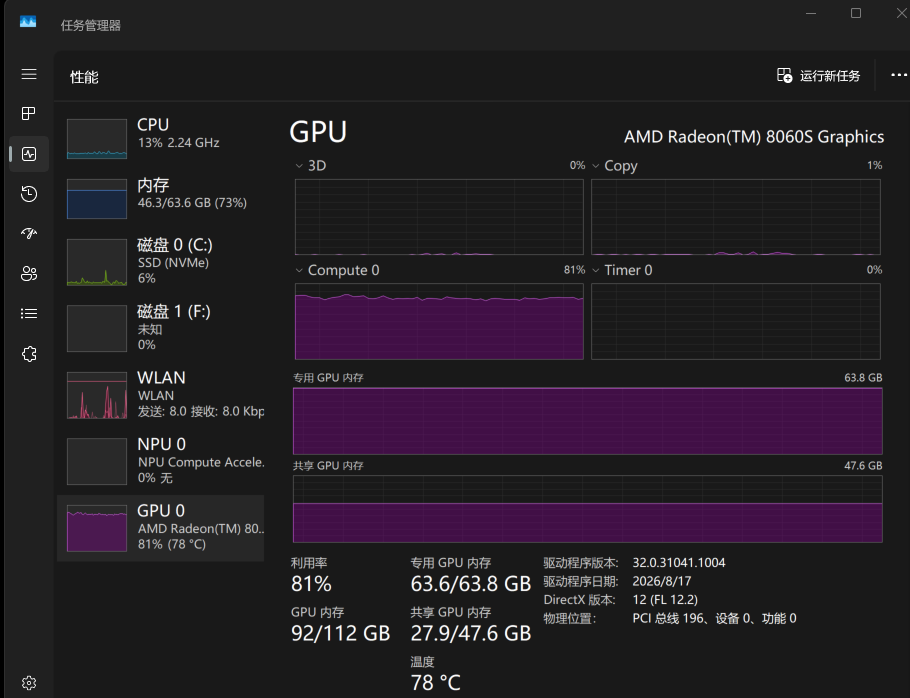This screenshot has width=910, height=698.
Task: Click the Task Manager app icon in title bar
Action: click(x=28, y=22)
